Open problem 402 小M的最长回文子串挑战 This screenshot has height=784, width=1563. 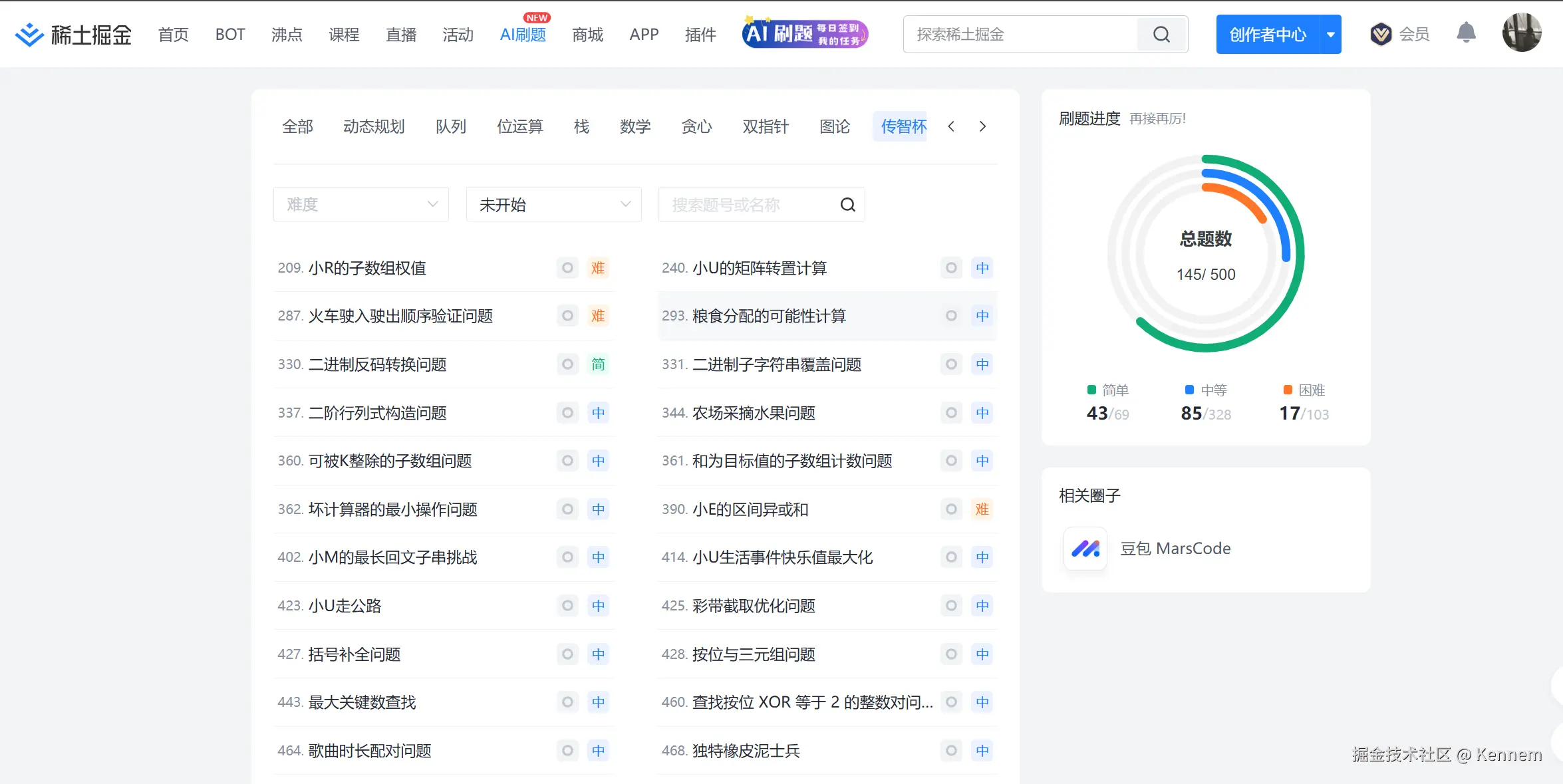coord(392,557)
